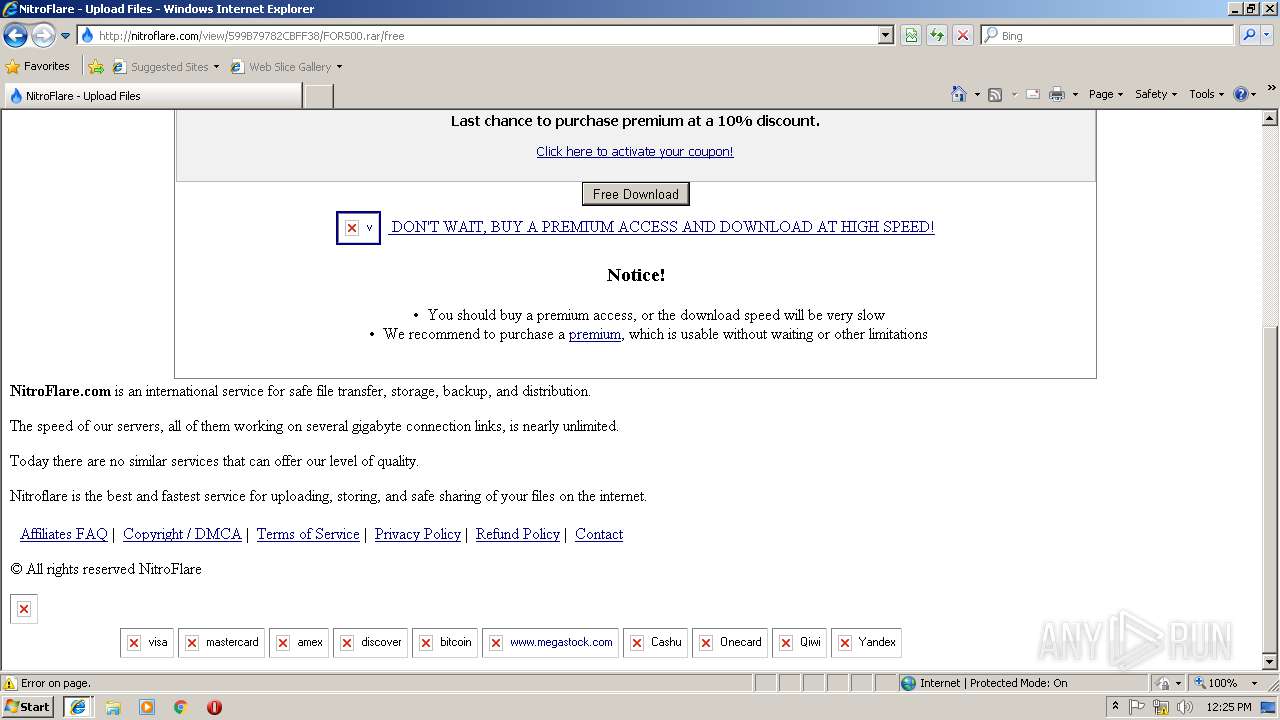Click the RSS Feeds icon
The width and height of the screenshot is (1280, 720).
click(x=995, y=94)
